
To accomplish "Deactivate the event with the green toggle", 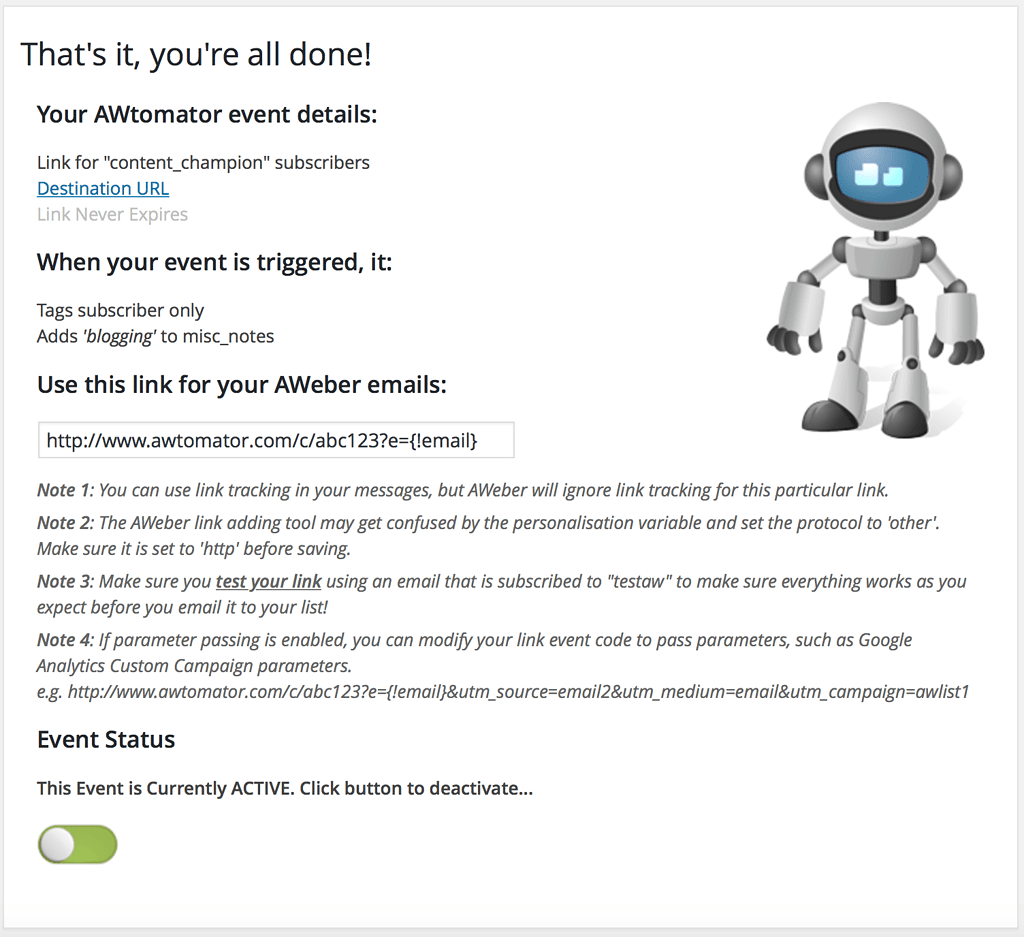I will point(78,844).
